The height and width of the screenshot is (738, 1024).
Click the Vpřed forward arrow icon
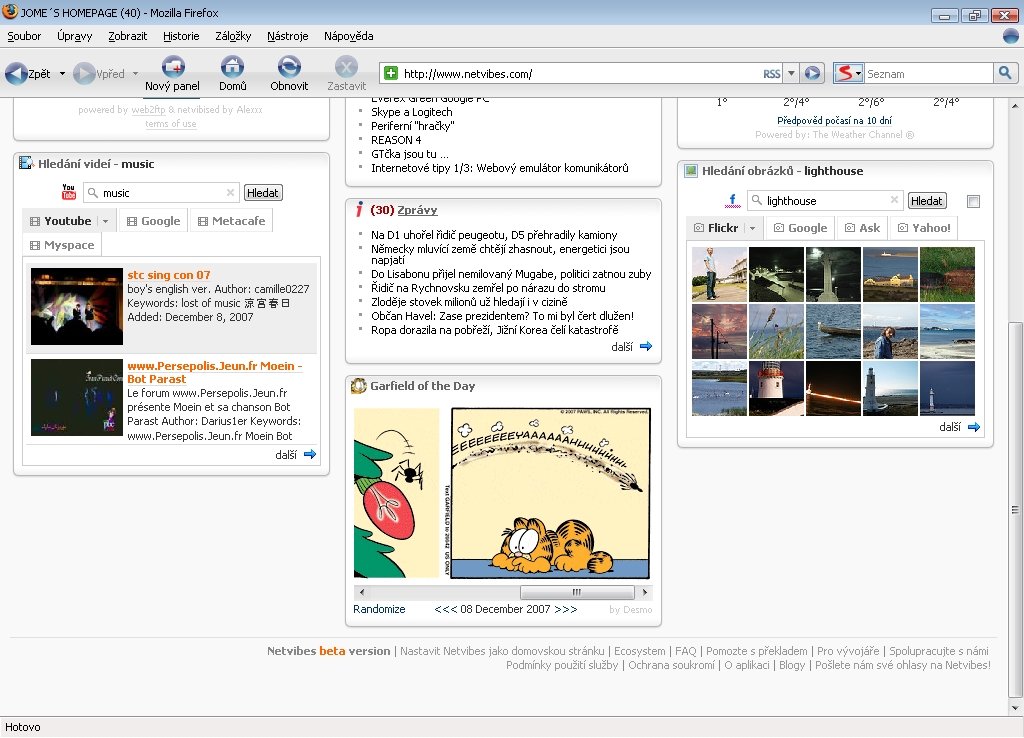point(84,74)
